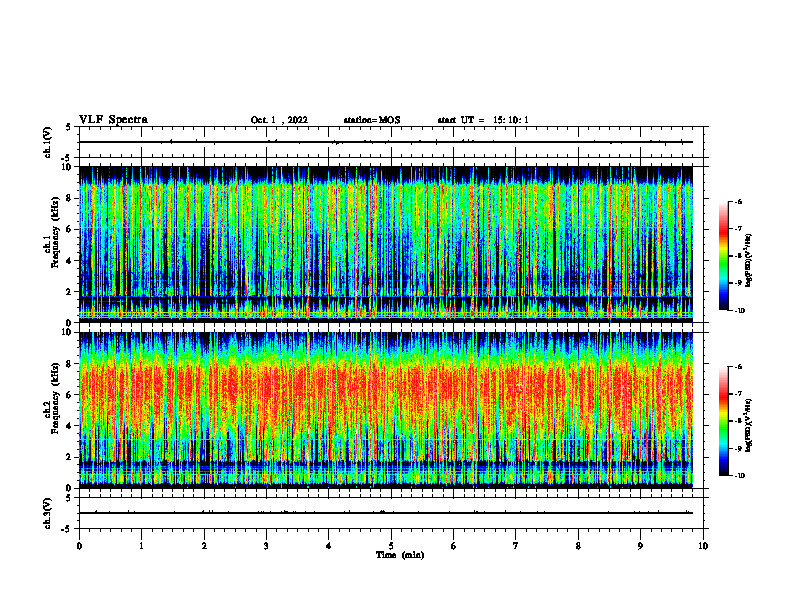
Task: Click the -7 label on ch.2 colorbar
Action: tap(738, 394)
